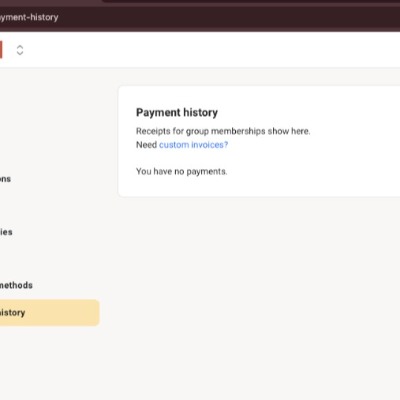Image resolution: width=400 pixels, height=400 pixels.
Task: Click empty sidebar area below highlighted history item
Action: [50, 363]
